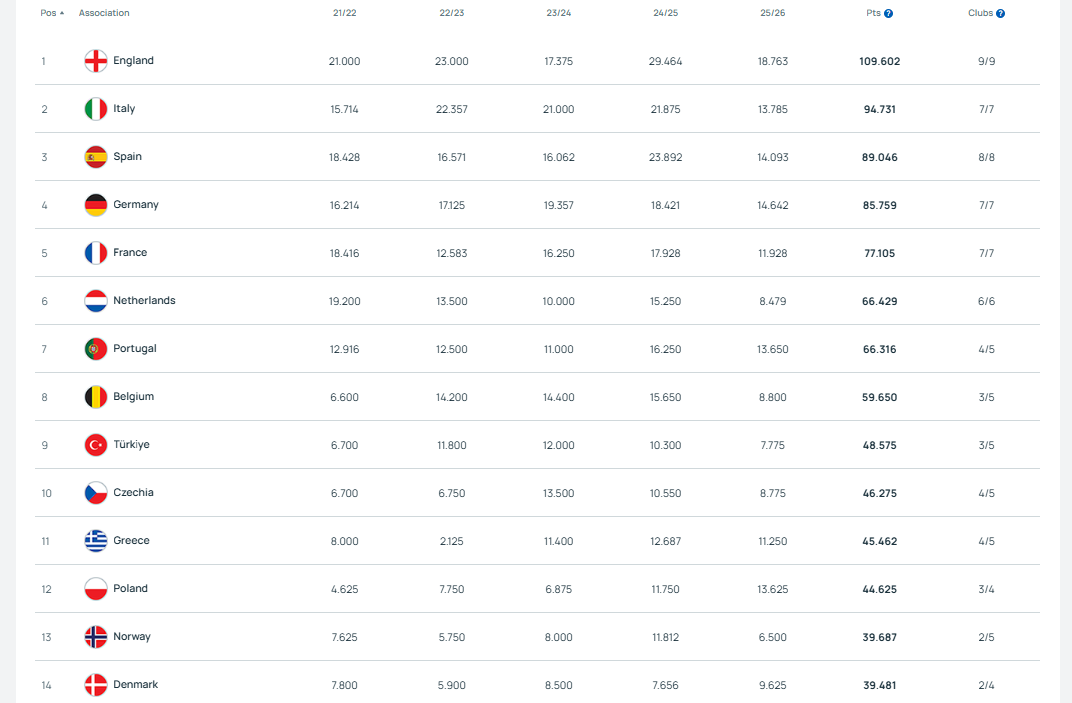Open the Netherlands association link
1072x703 pixels.
point(144,300)
